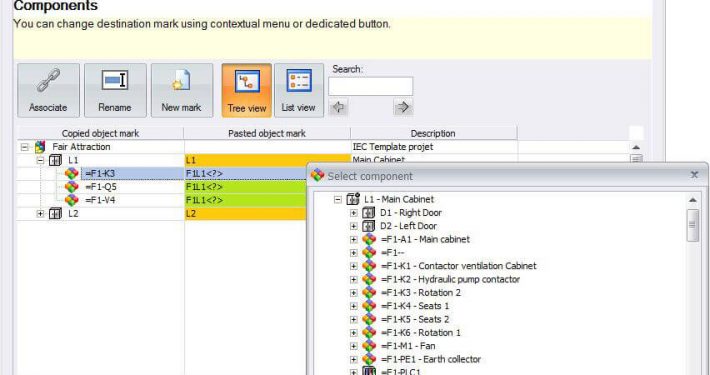Screen dimensions: 710x375
Task: Switch to Tree view
Action: point(247,90)
